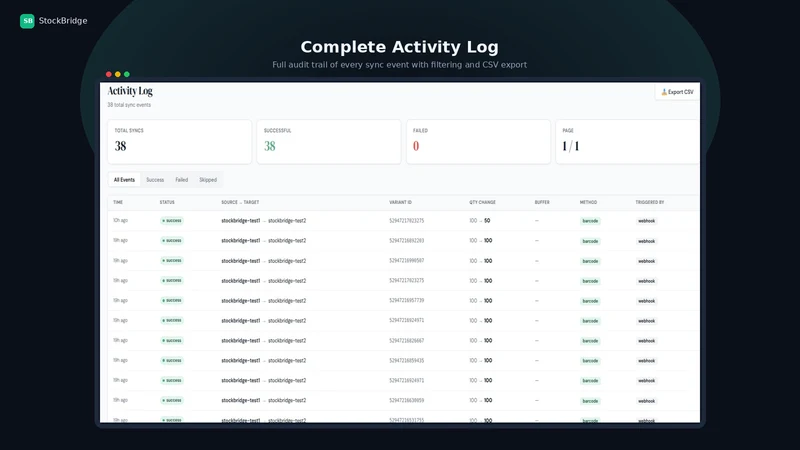Click the StockBridge brand name text

pyautogui.click(x=63, y=21)
